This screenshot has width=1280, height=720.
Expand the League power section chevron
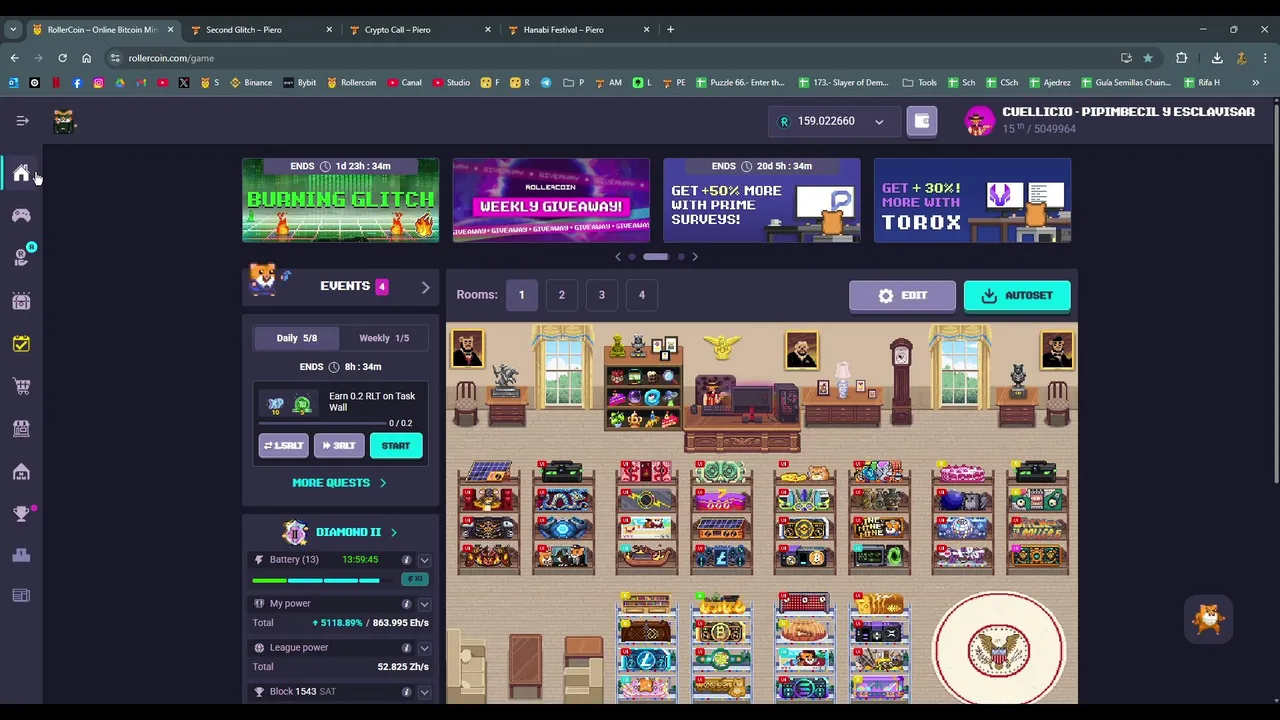click(424, 648)
